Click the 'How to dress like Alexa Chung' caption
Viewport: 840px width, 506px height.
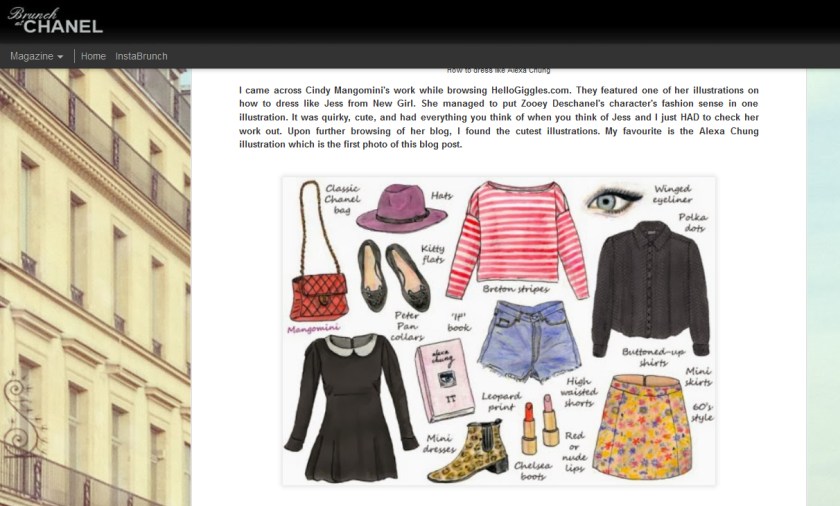[x=498, y=70]
